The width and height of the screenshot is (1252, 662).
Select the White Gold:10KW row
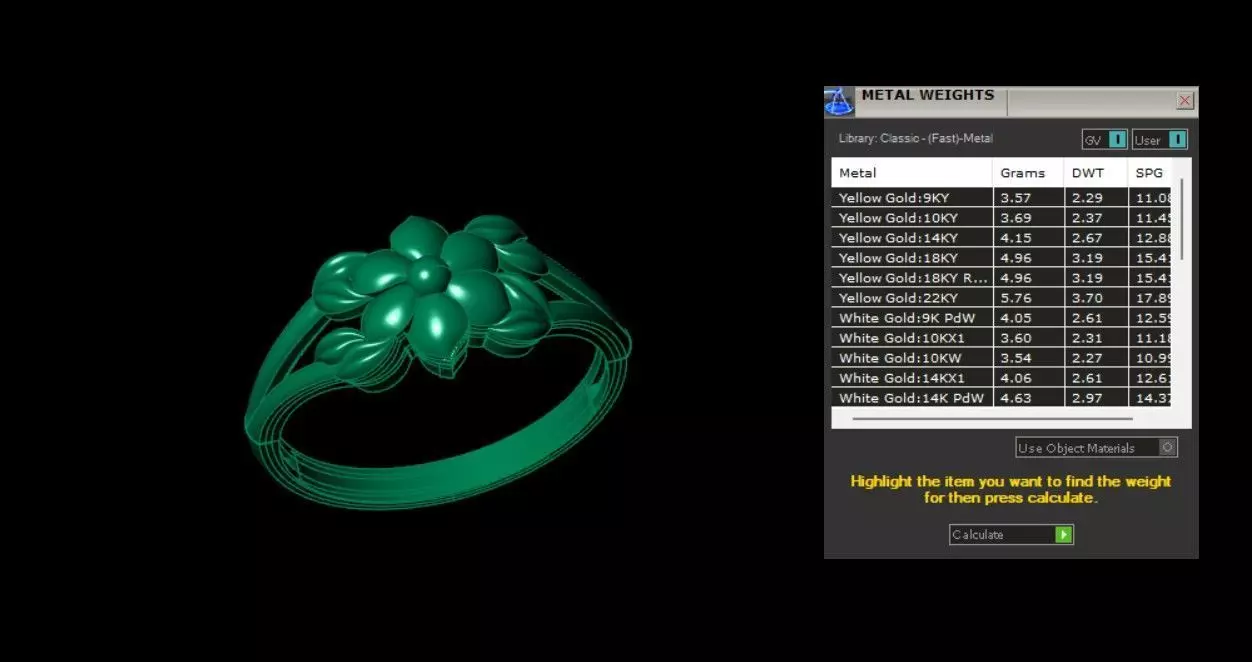click(1001, 358)
